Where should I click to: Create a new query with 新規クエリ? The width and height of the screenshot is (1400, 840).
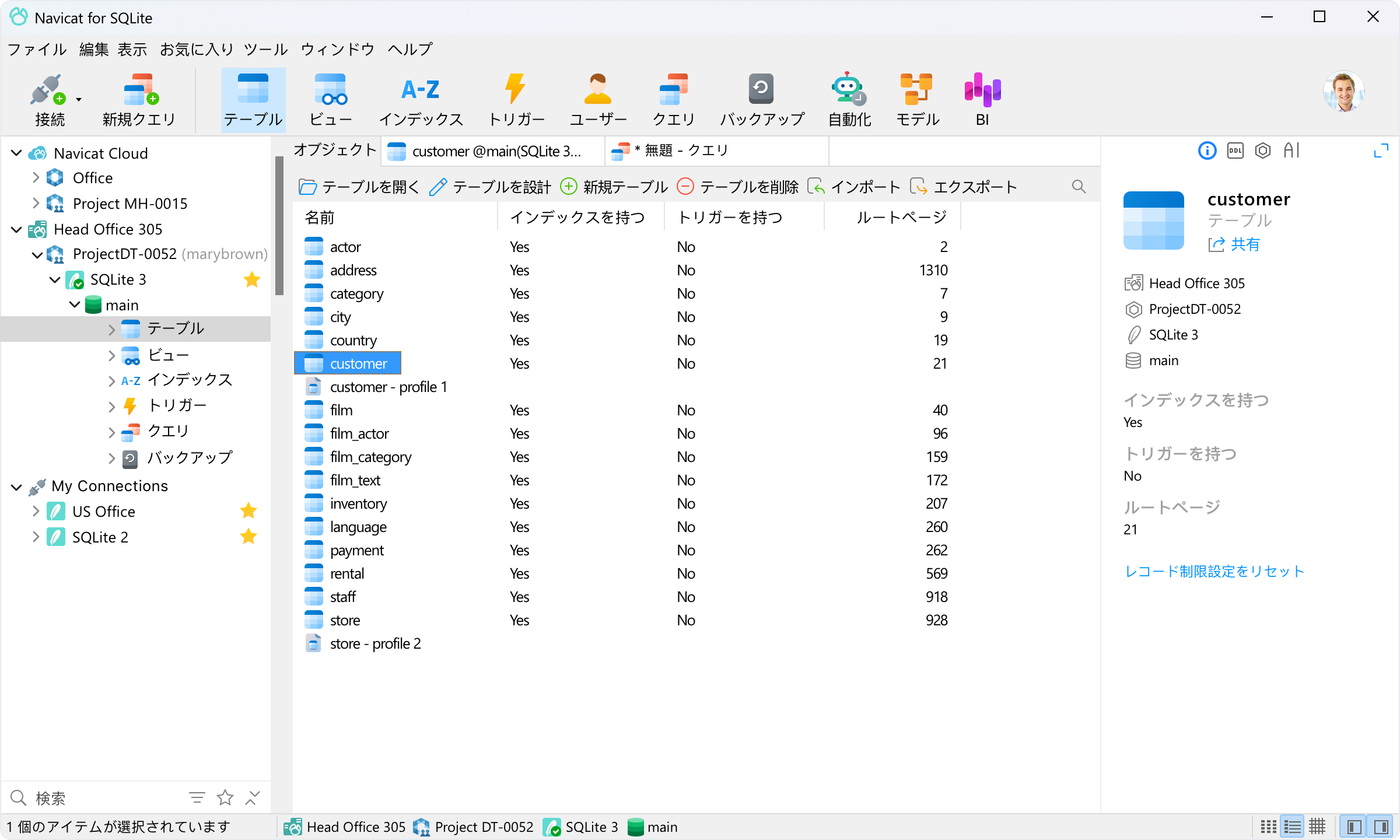[139, 100]
